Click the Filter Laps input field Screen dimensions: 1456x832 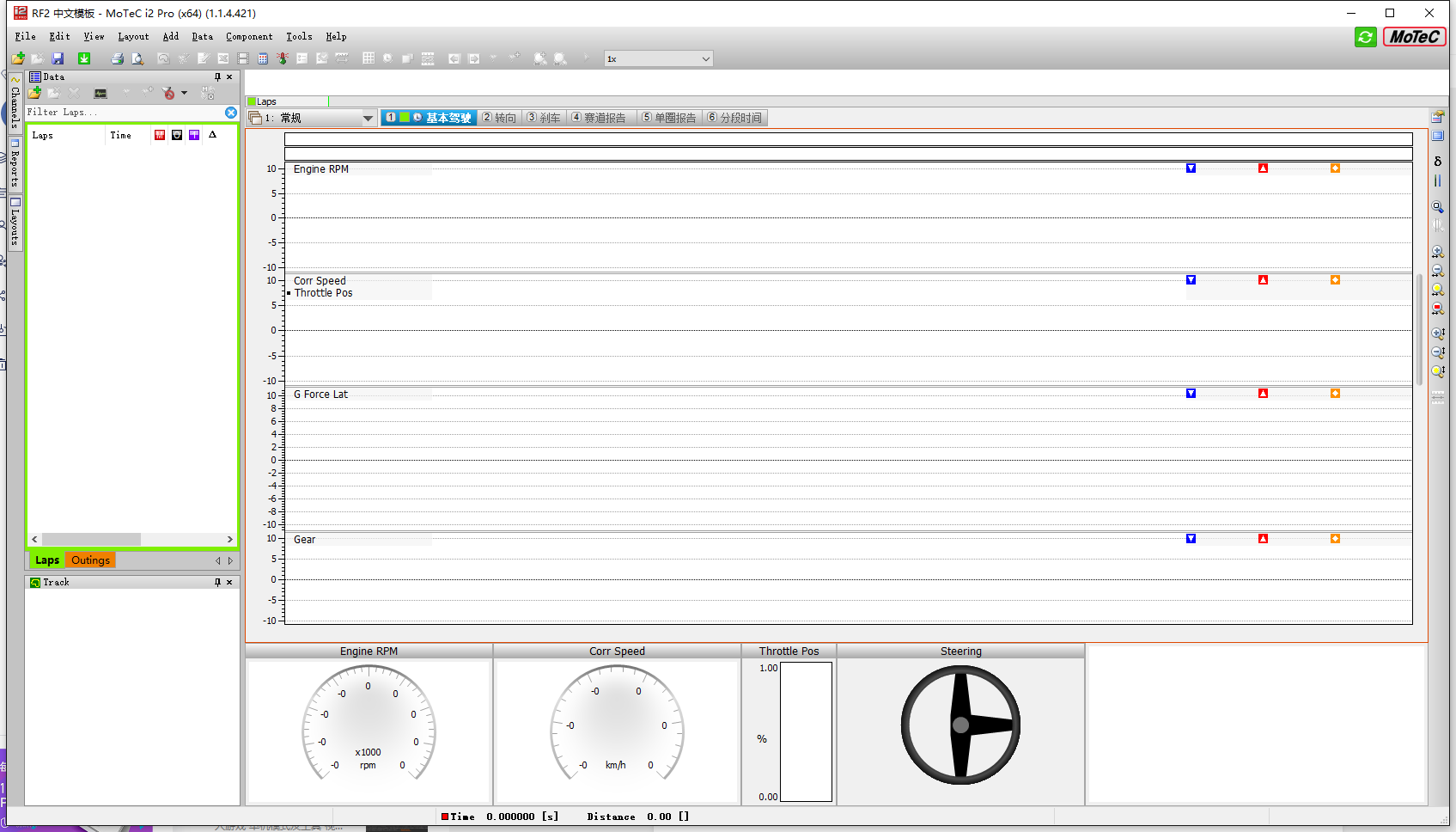(x=125, y=113)
